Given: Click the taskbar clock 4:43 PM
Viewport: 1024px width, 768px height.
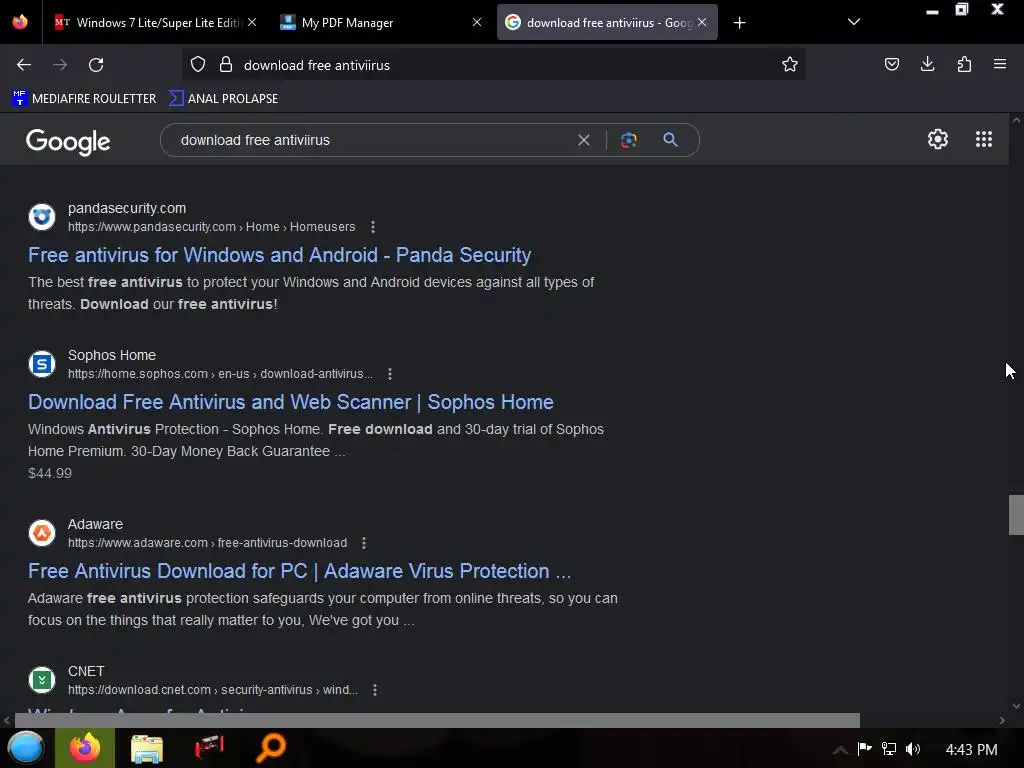Looking at the screenshot, I should click(972, 750).
